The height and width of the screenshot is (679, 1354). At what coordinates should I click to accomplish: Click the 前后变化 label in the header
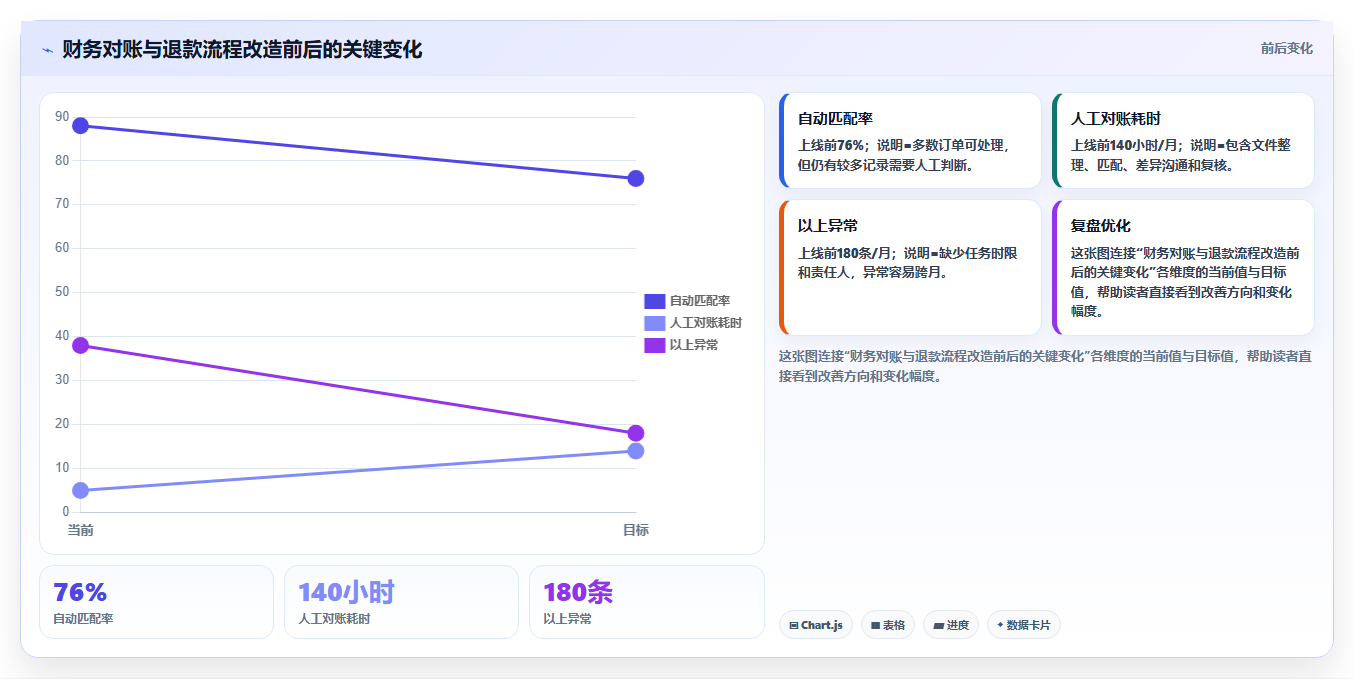point(1287,48)
